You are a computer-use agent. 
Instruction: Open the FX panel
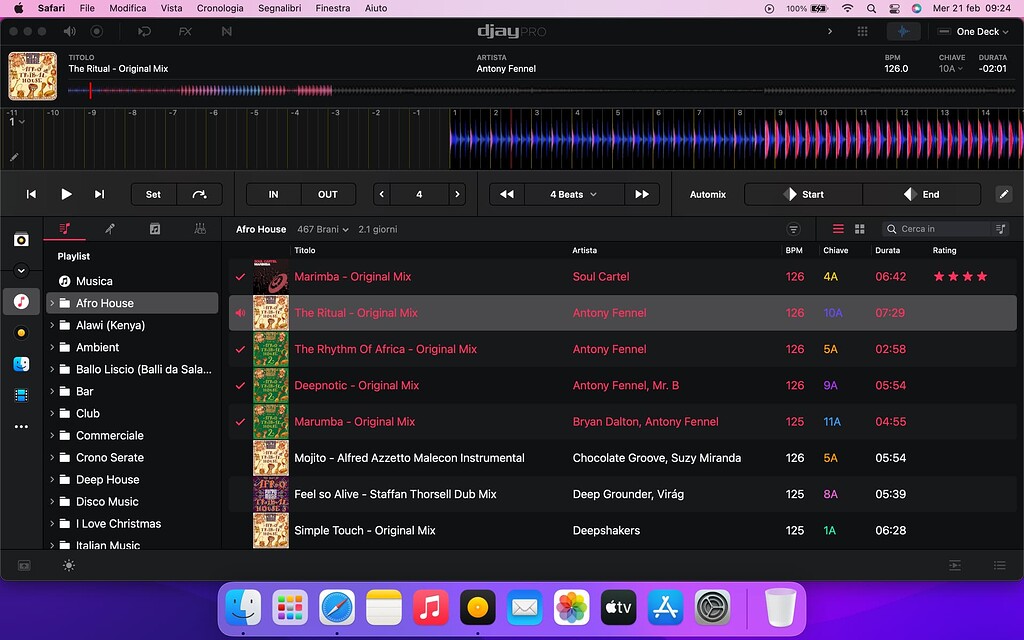(184, 31)
